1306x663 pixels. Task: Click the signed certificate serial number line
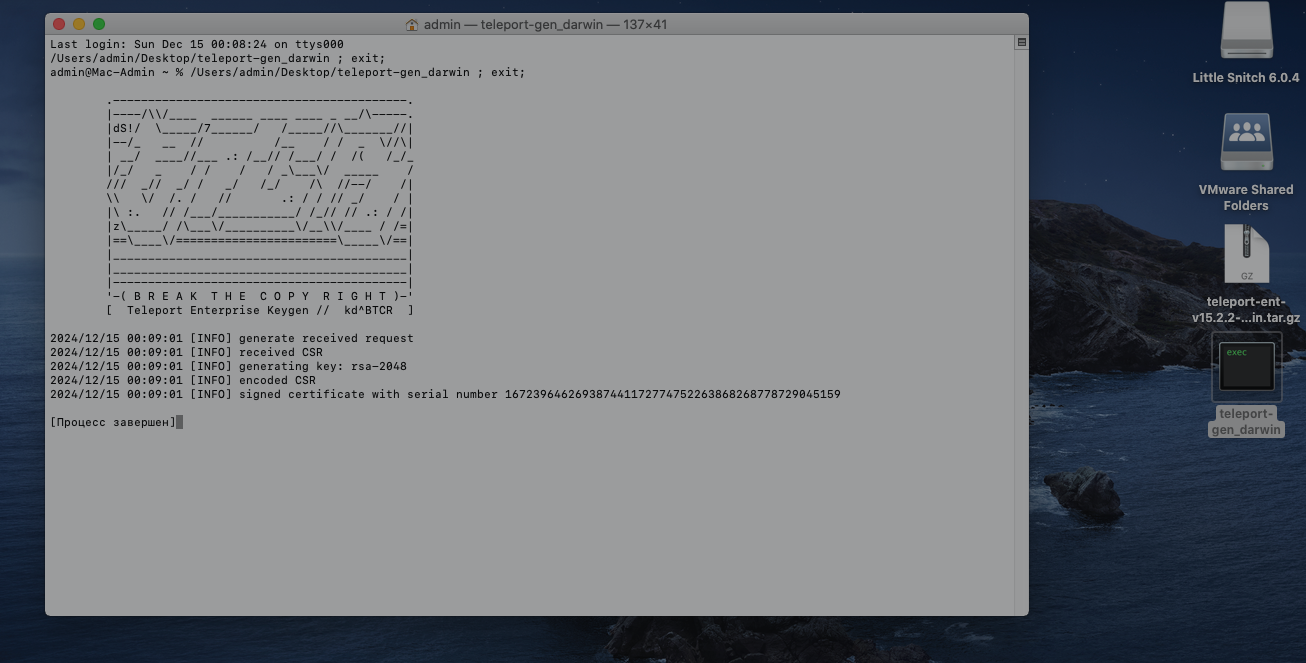tap(445, 394)
